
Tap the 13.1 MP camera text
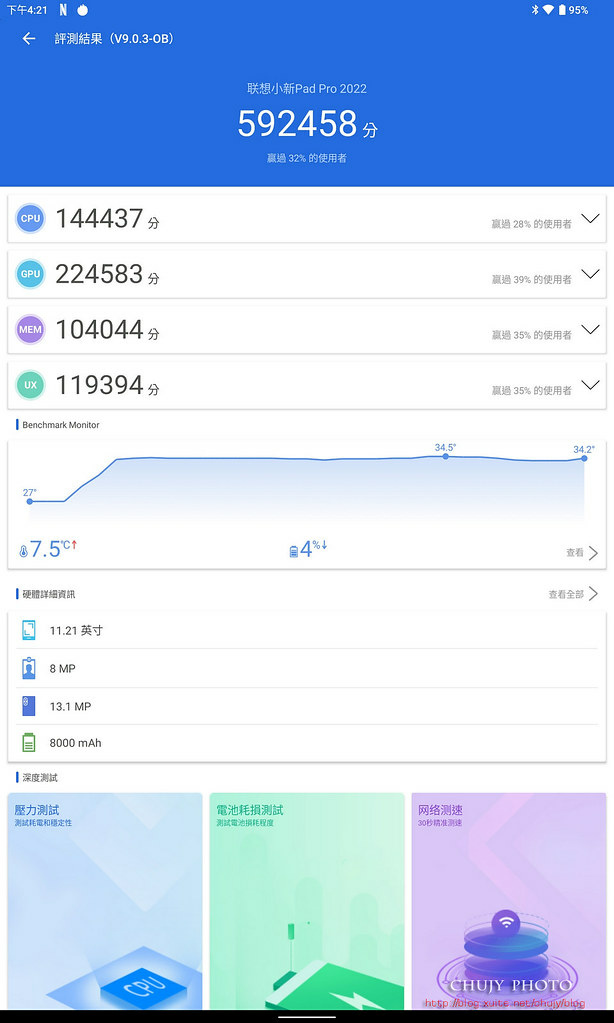click(70, 707)
